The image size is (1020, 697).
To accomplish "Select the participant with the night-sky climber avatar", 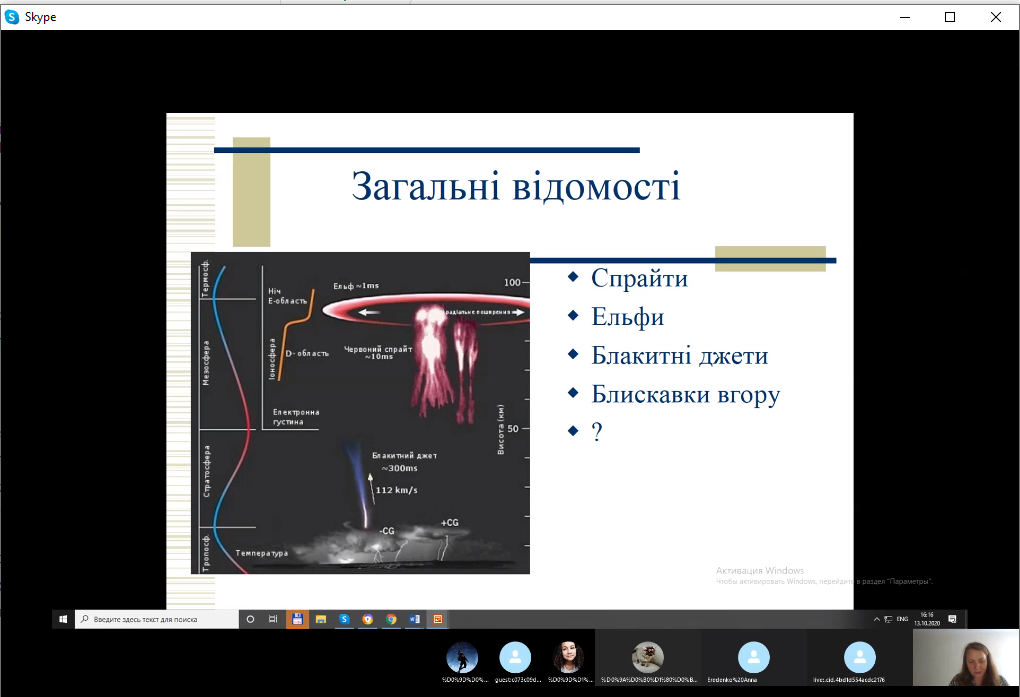I will [x=462, y=658].
